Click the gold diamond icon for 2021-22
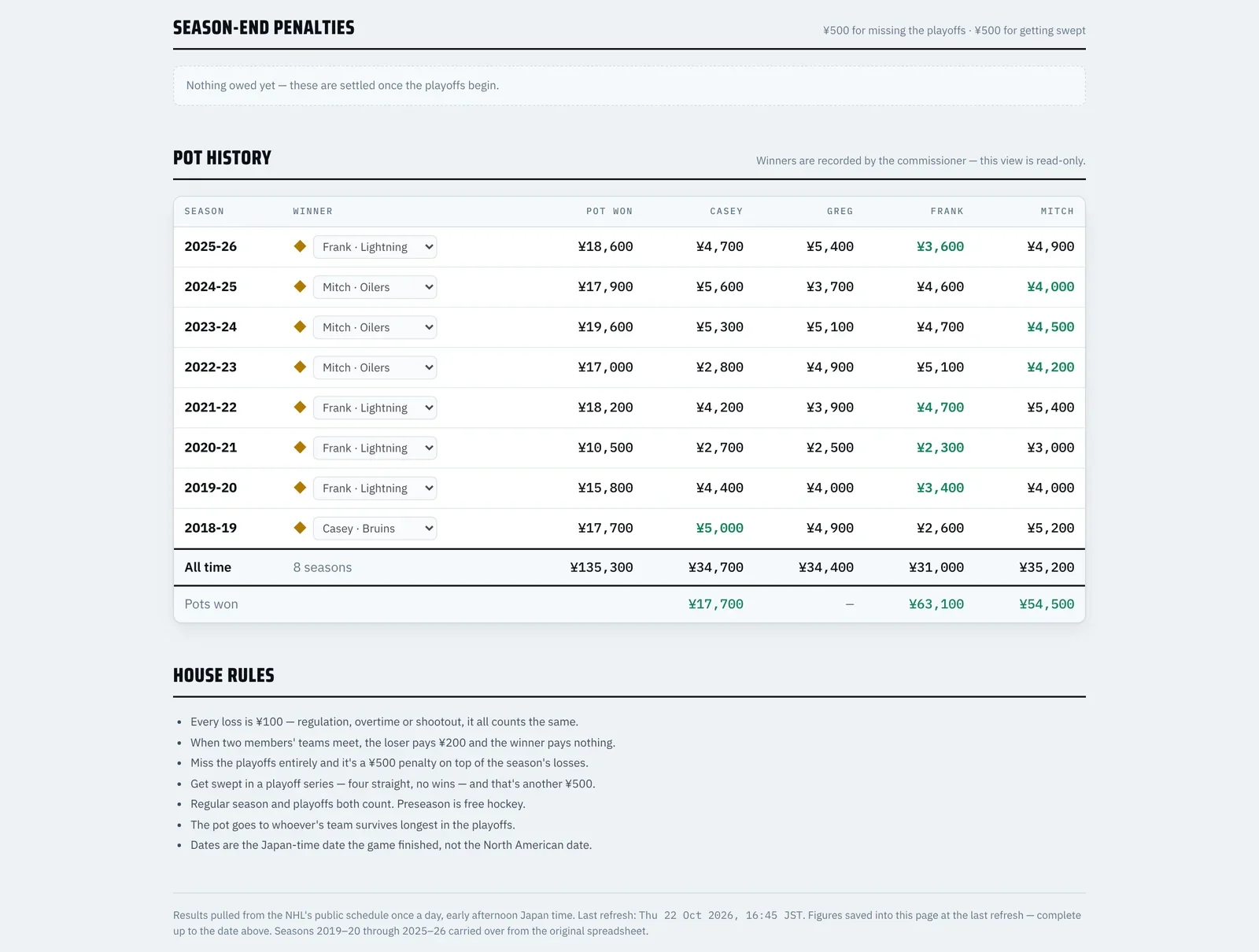1259x952 pixels. 300,407
